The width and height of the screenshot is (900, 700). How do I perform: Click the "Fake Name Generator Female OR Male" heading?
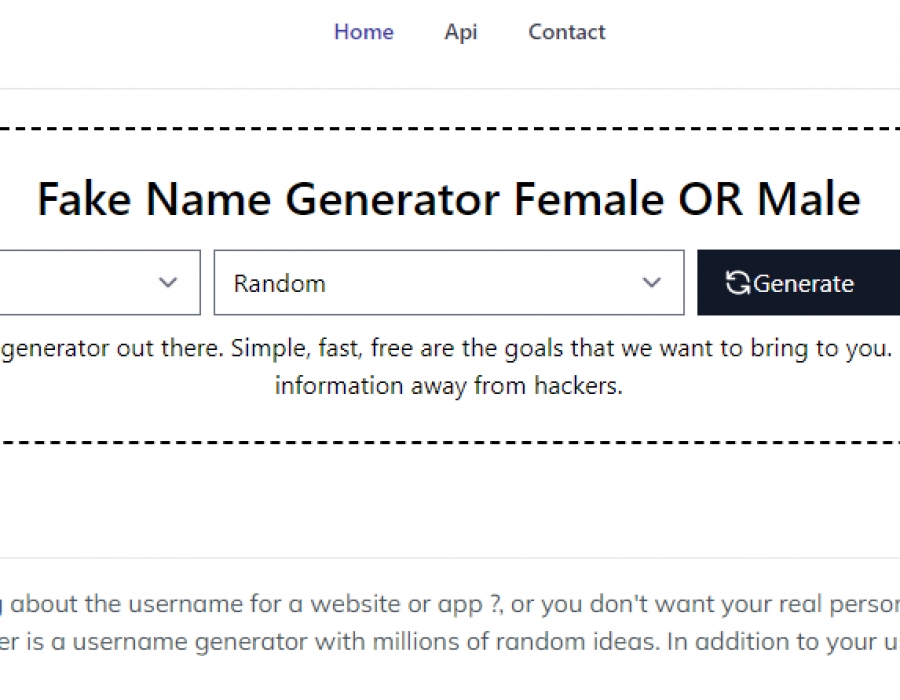[x=449, y=199]
